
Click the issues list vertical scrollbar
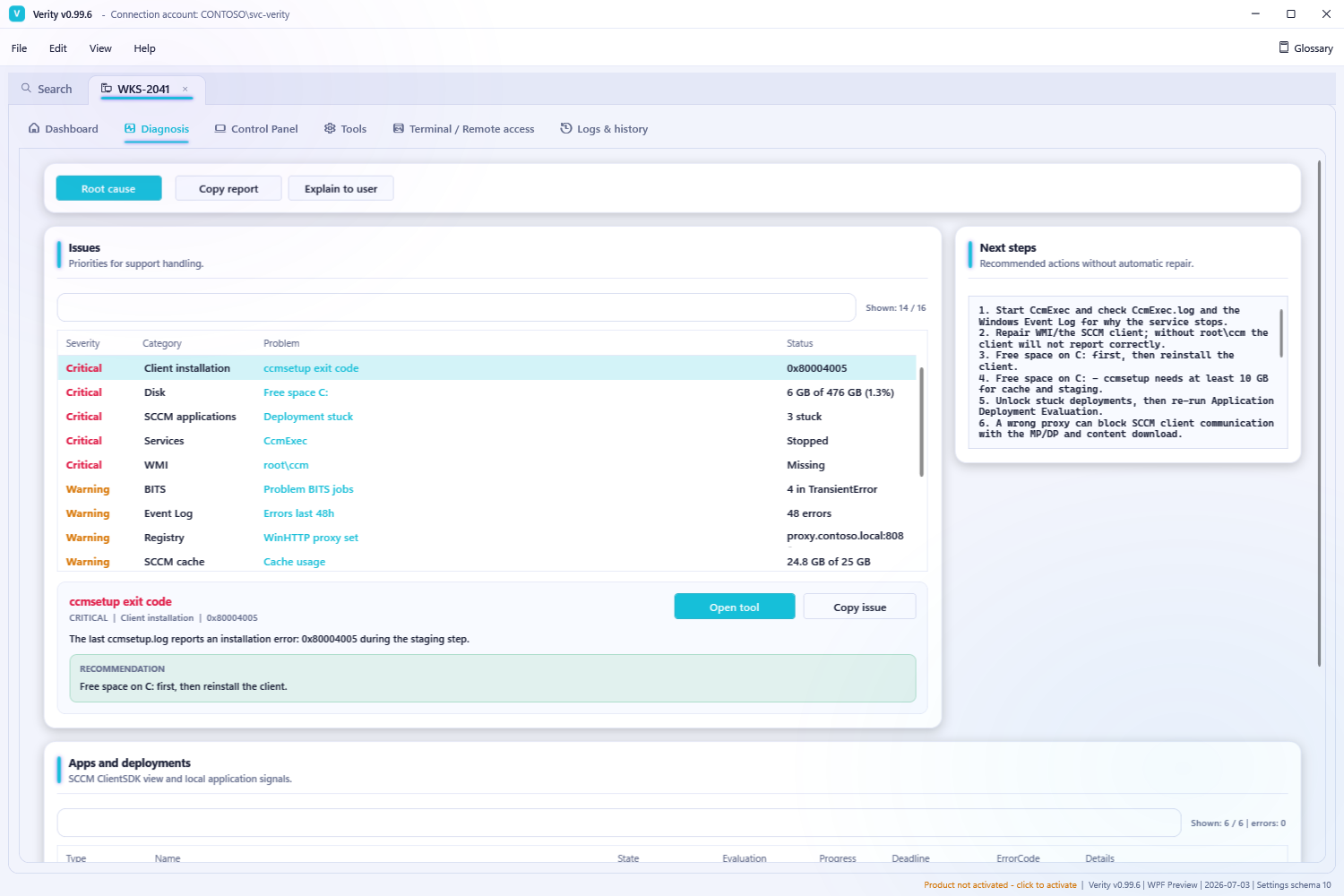pyautogui.click(x=921, y=421)
